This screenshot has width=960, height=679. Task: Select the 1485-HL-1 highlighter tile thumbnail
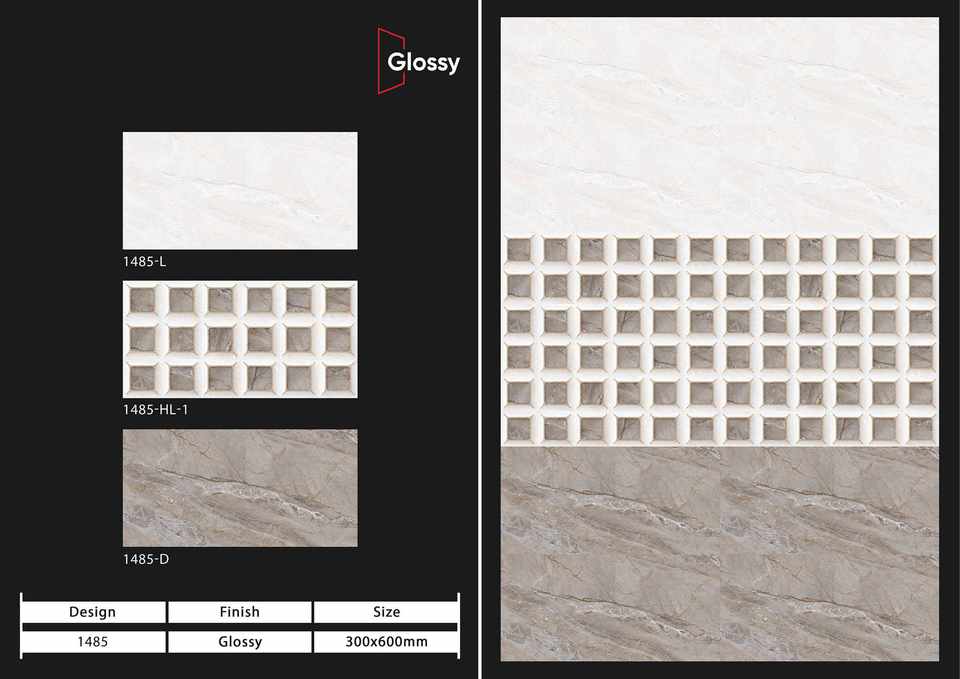coord(240,339)
